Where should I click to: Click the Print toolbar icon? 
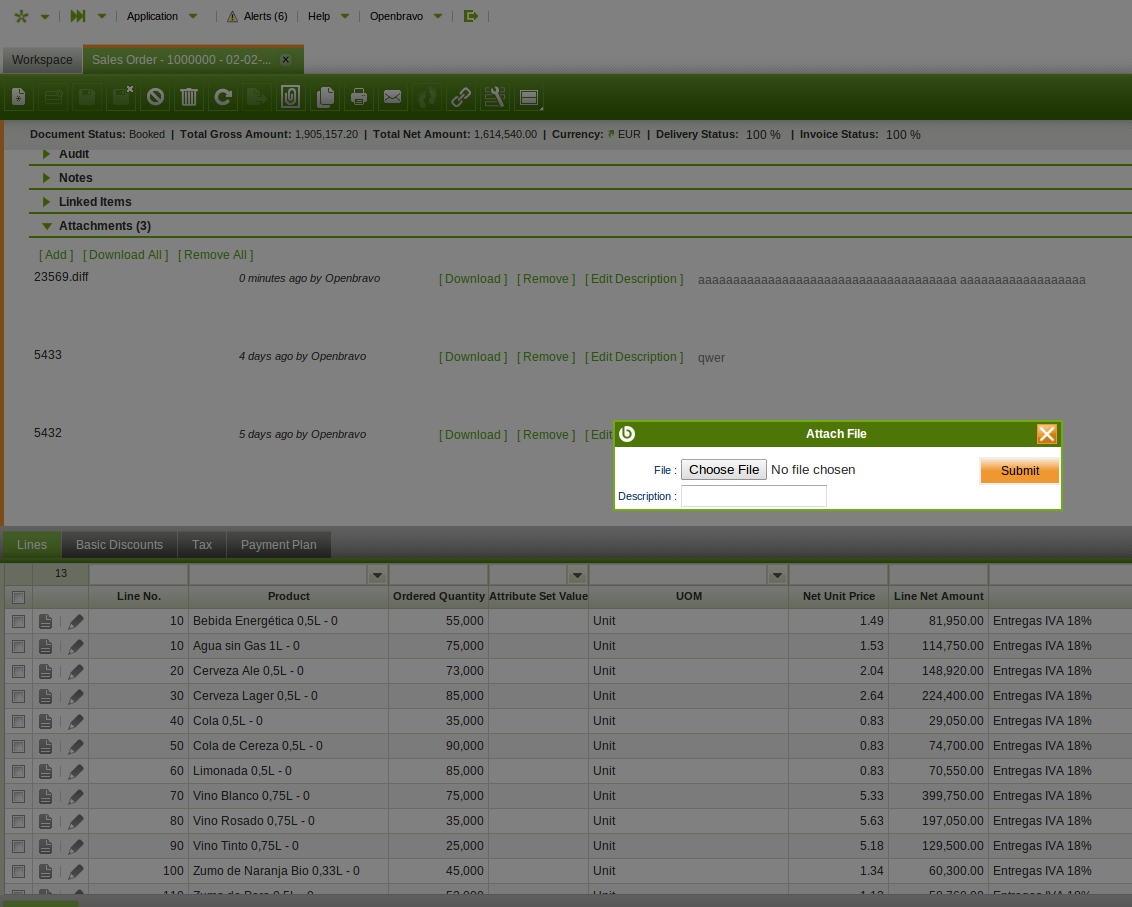pyautogui.click(x=359, y=97)
